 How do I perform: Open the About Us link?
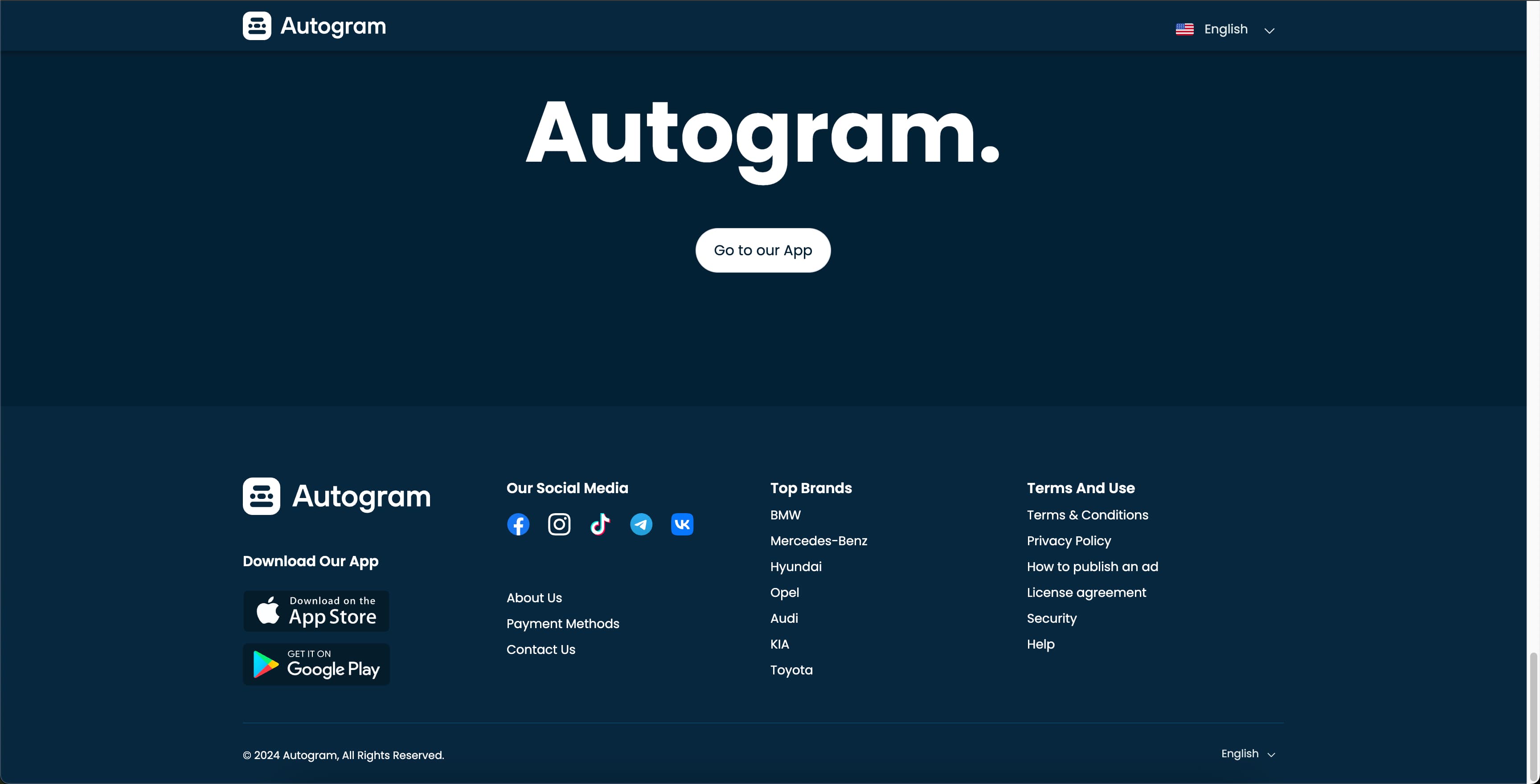tap(534, 597)
